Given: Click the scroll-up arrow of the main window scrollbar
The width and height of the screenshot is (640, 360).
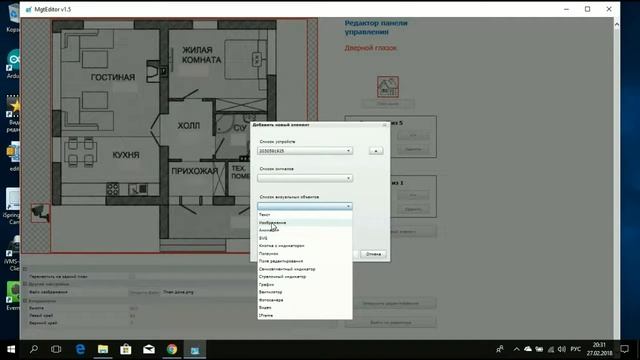Looking at the screenshot, I should [616, 24].
